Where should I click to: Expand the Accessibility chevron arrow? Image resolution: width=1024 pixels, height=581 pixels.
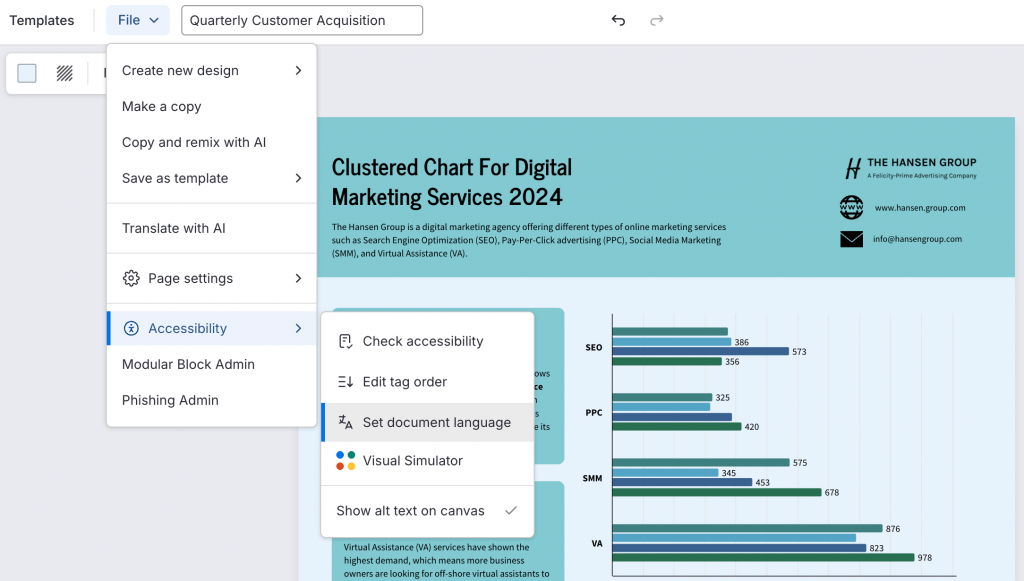[298, 328]
